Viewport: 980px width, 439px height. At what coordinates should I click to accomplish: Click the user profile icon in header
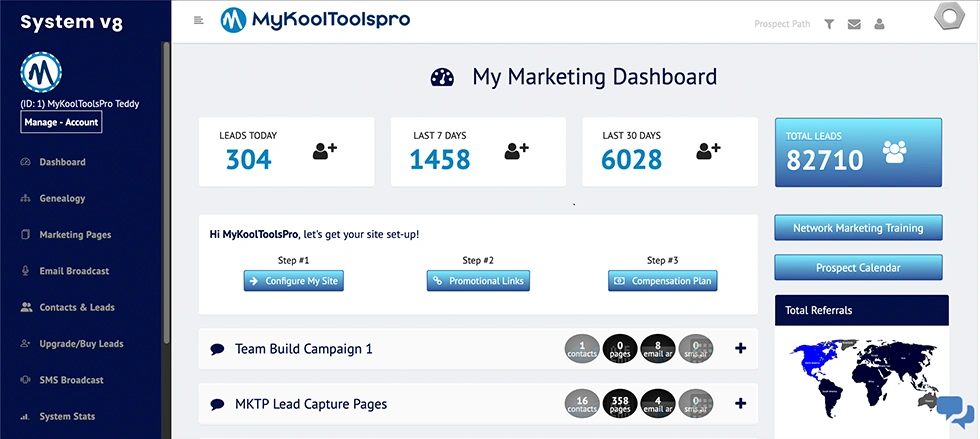(x=879, y=24)
